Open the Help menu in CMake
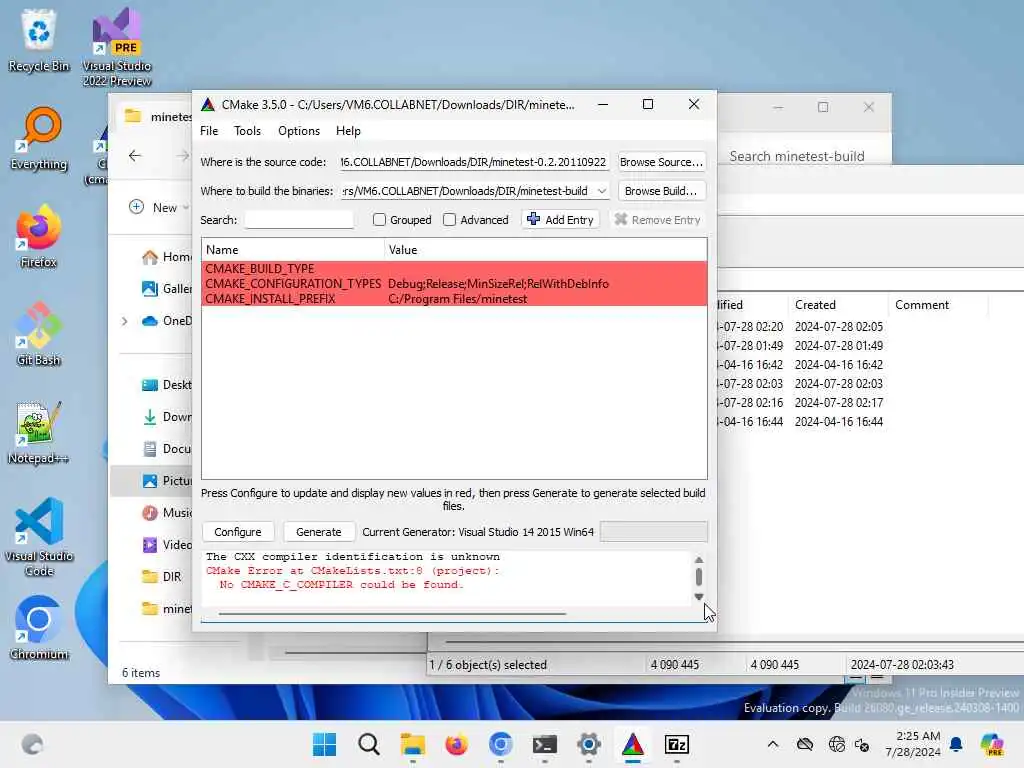 tap(348, 131)
